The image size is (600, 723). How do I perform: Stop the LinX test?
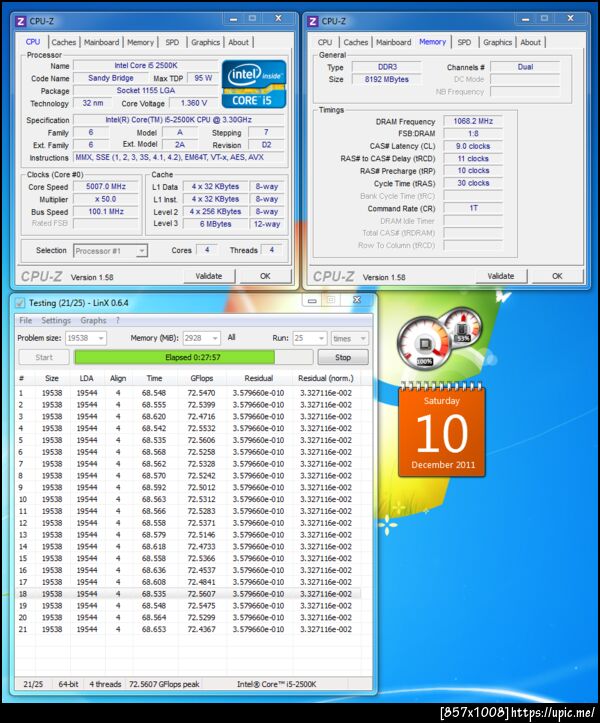(x=343, y=357)
